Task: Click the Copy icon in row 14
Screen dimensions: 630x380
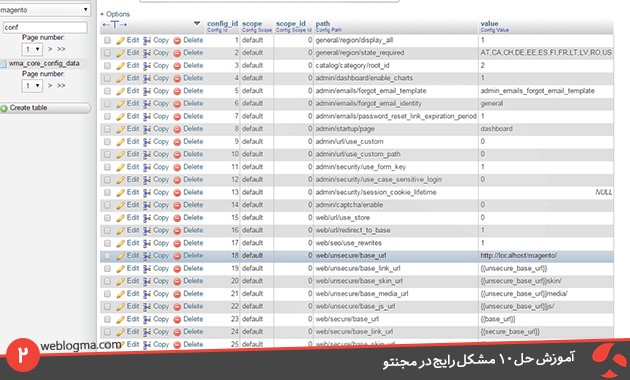Action: coord(147,205)
